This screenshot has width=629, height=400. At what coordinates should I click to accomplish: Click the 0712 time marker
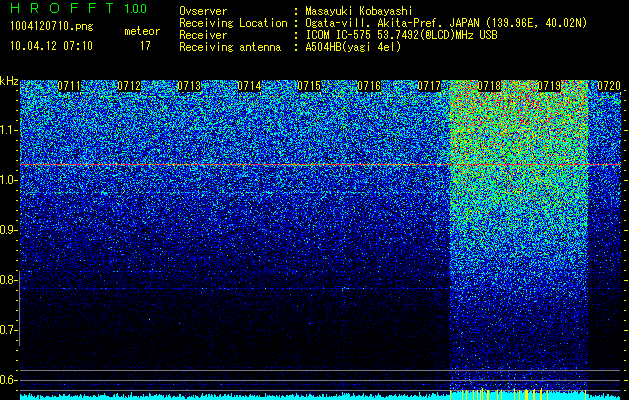pos(129,86)
